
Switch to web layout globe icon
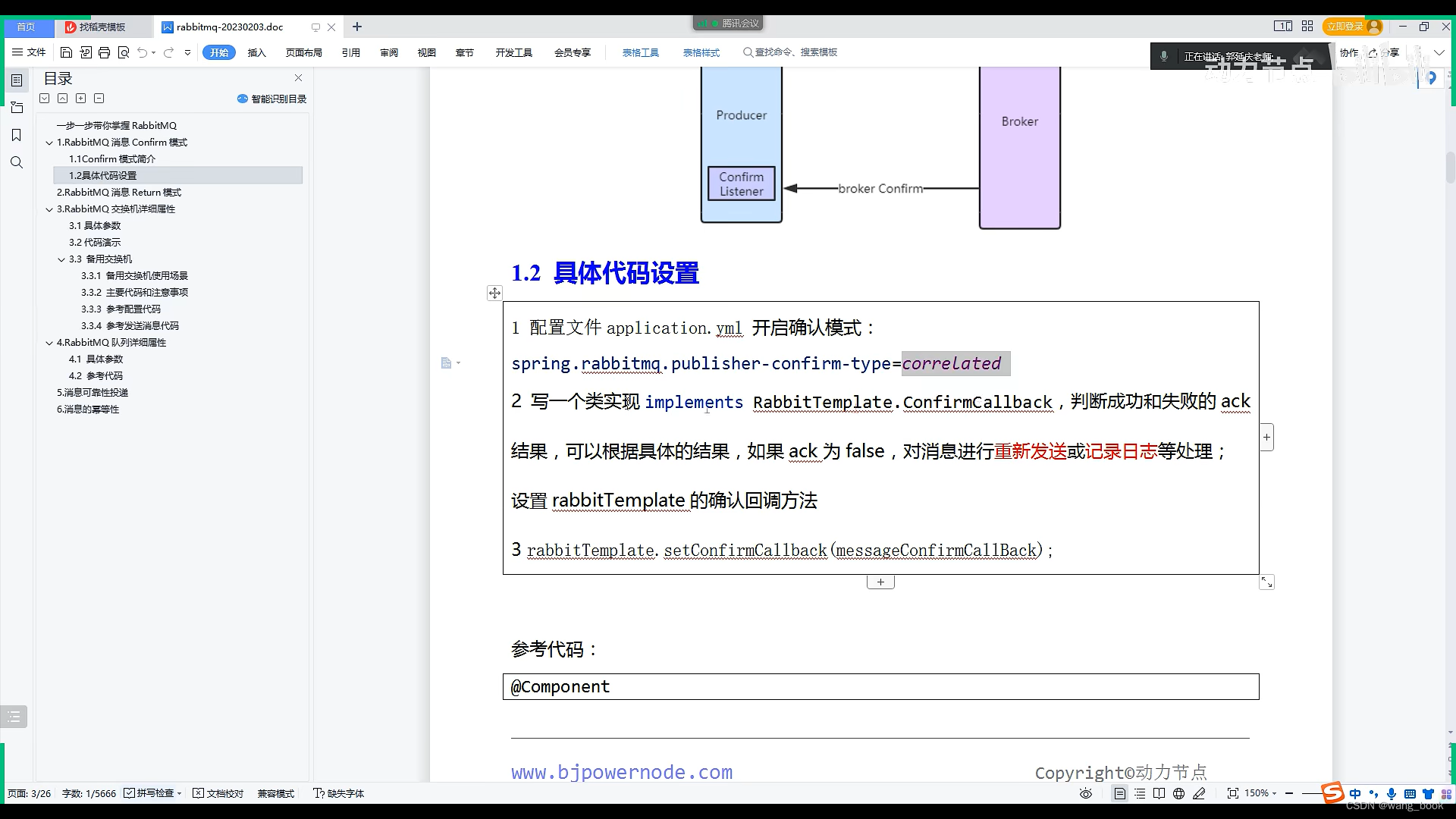tap(1179, 793)
